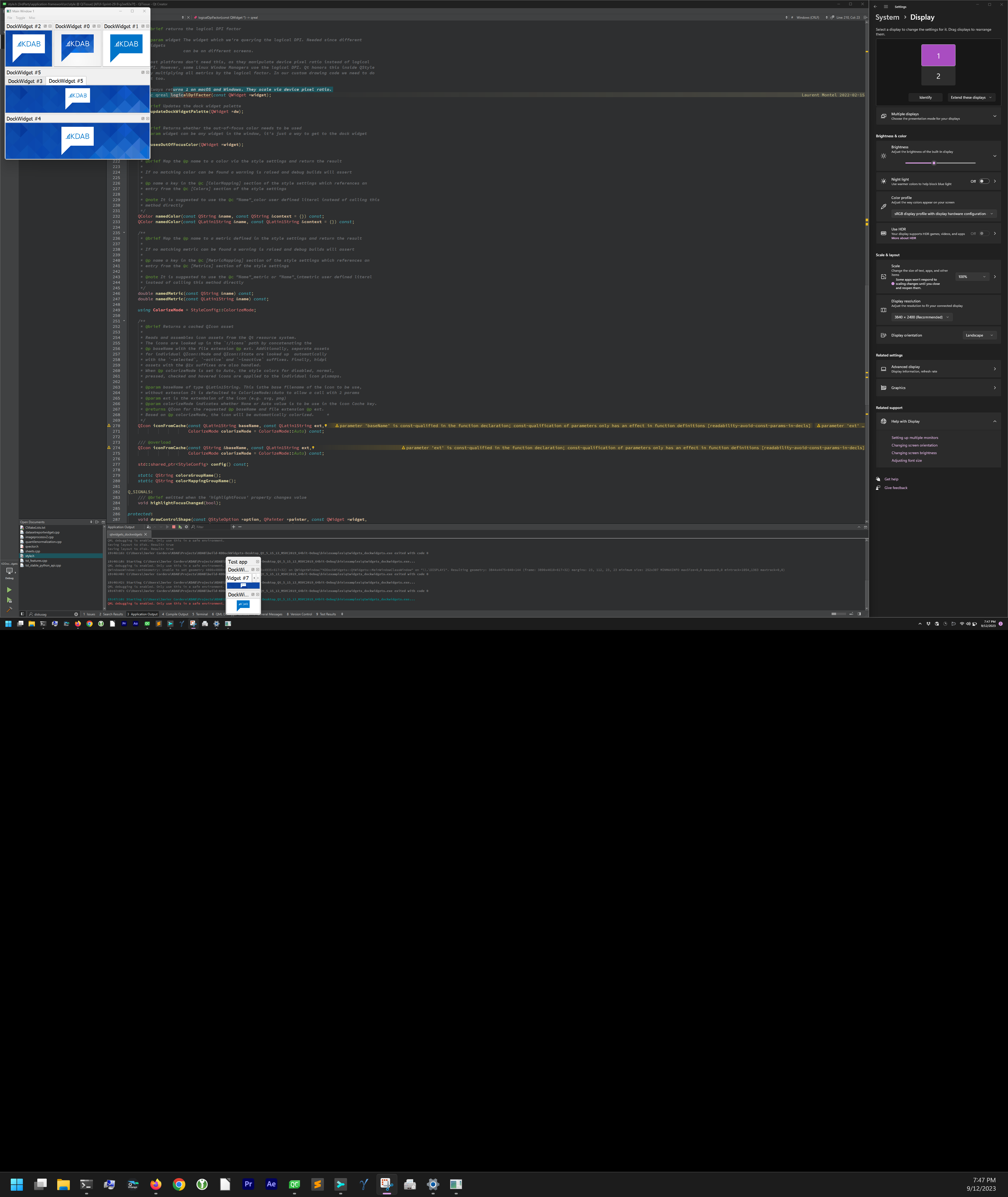Run the project with the green play icon
This screenshot has width=1008, height=1197.
click(x=9, y=590)
